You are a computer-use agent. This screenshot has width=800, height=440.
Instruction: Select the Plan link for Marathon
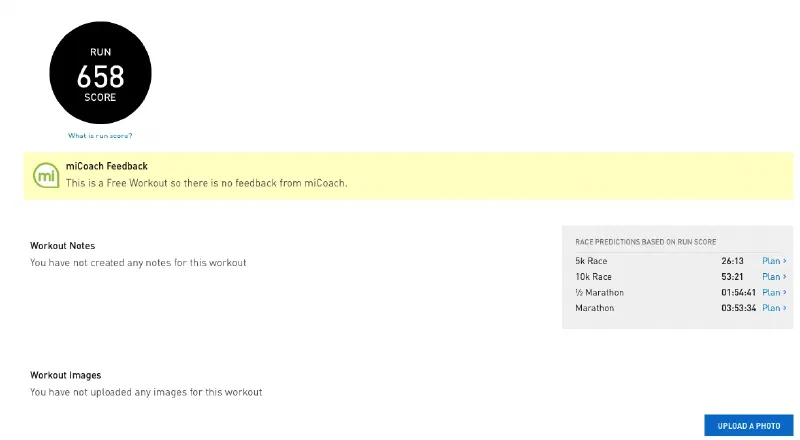tap(773, 308)
